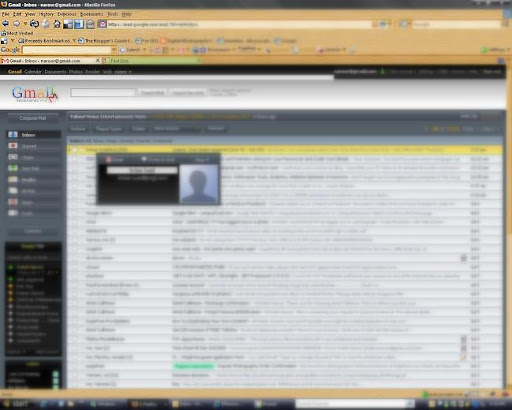This screenshot has height=410, width=512.
Task: Open the Bookmarks menu
Action: 92,14
